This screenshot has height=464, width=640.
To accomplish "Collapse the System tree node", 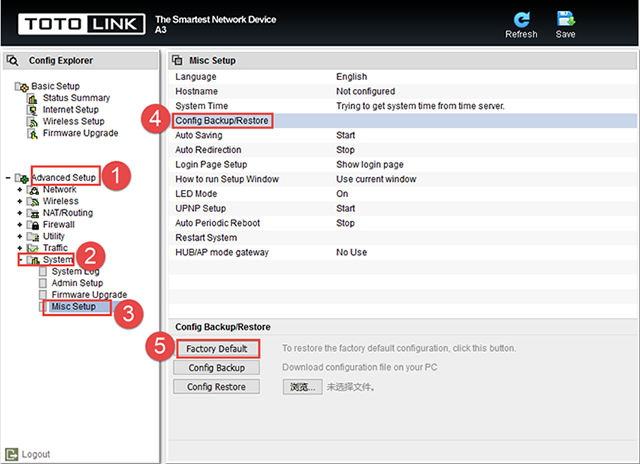I will (x=20, y=260).
